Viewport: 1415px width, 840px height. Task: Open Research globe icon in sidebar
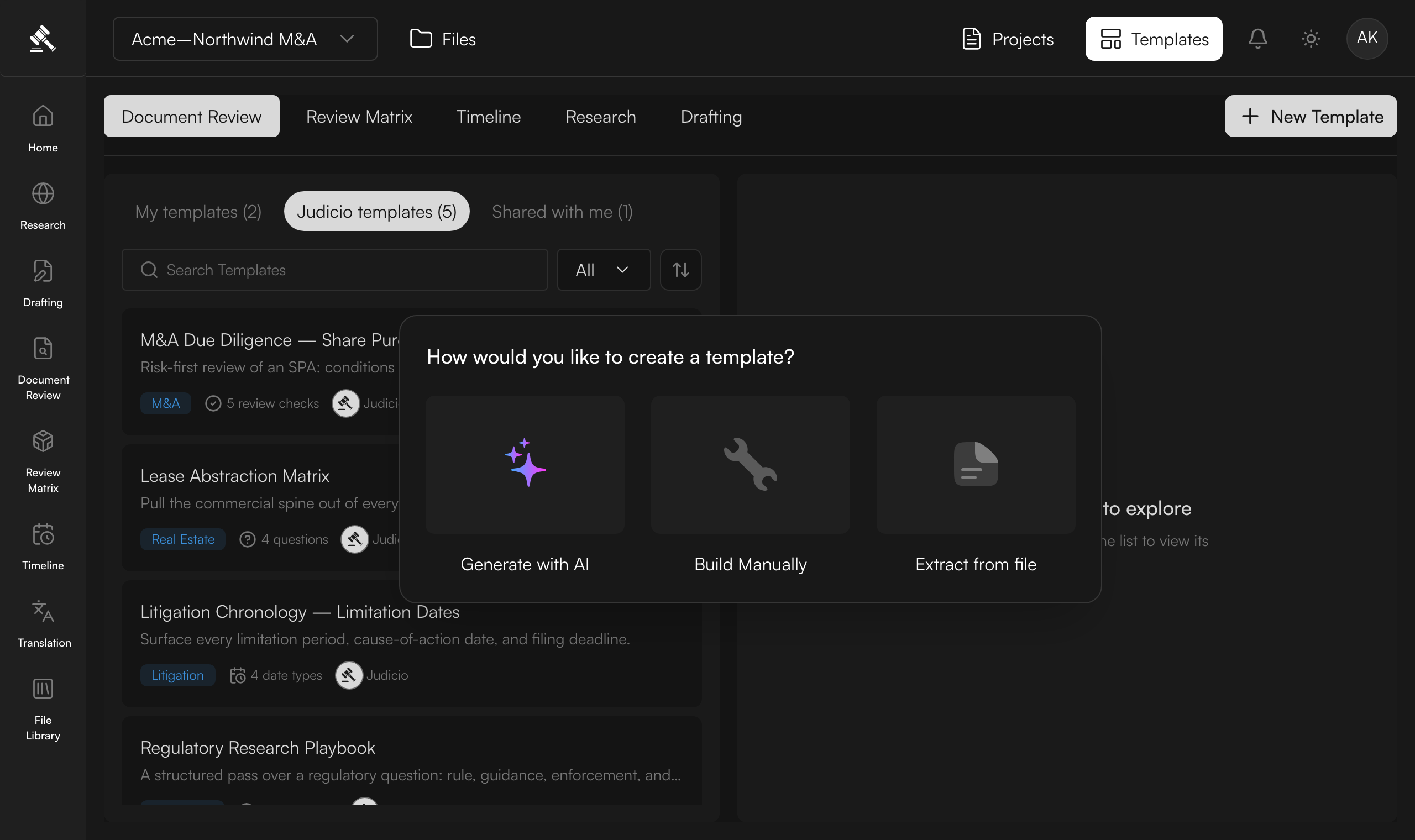(x=43, y=194)
